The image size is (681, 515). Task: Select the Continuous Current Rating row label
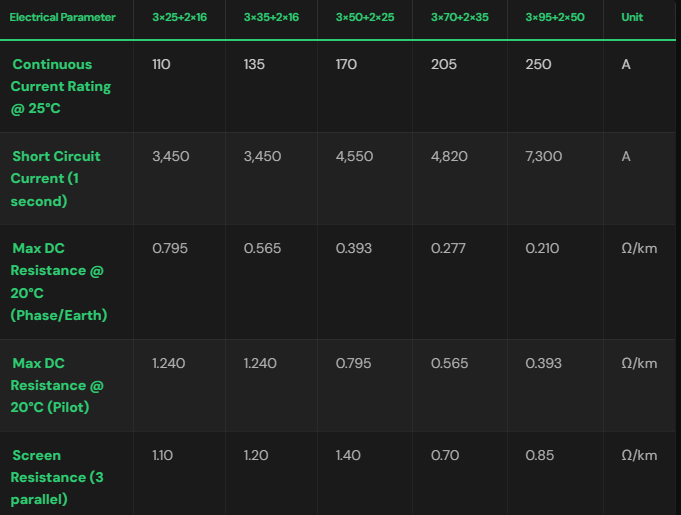pos(61,86)
